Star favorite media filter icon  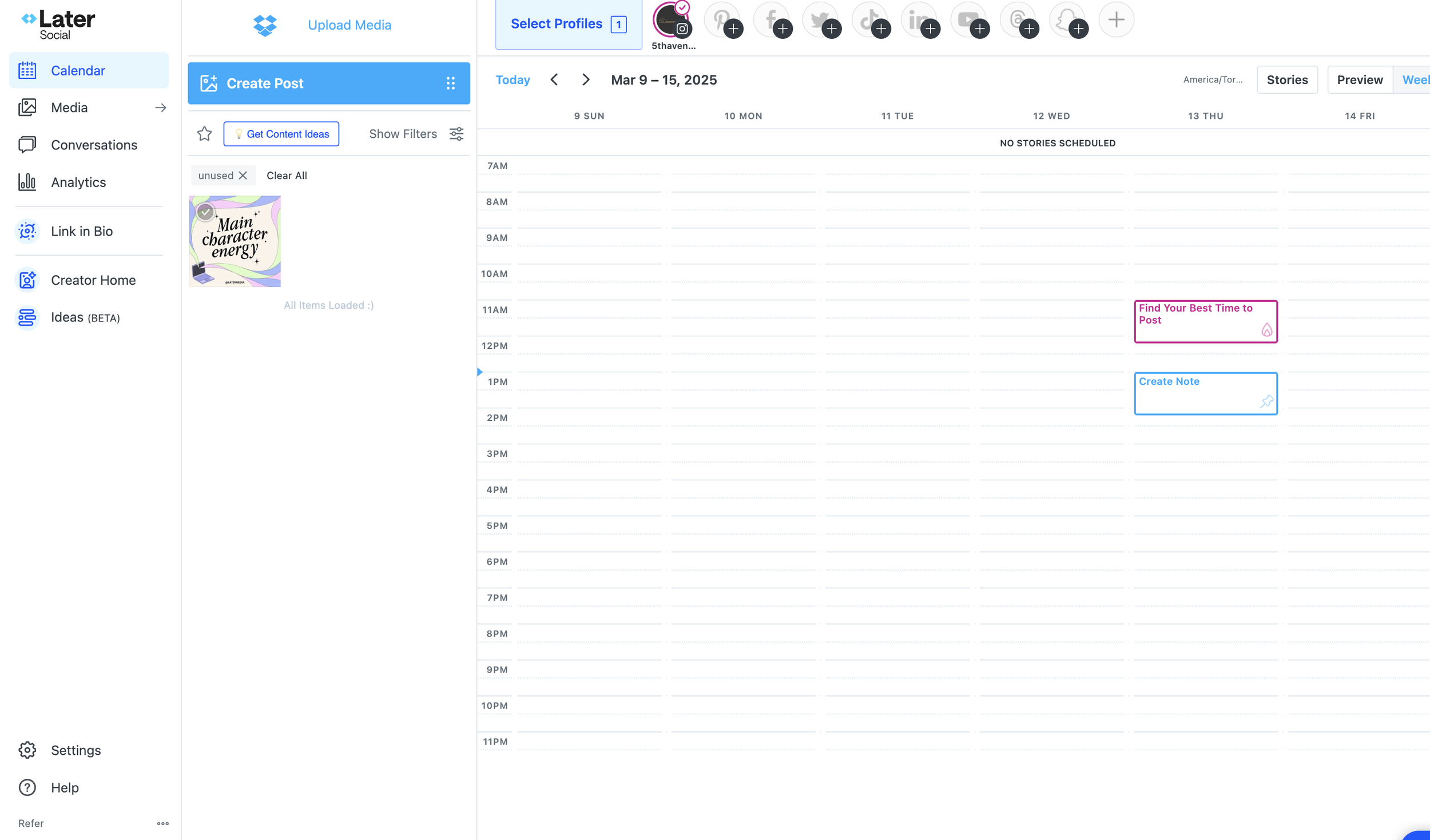tap(204, 134)
